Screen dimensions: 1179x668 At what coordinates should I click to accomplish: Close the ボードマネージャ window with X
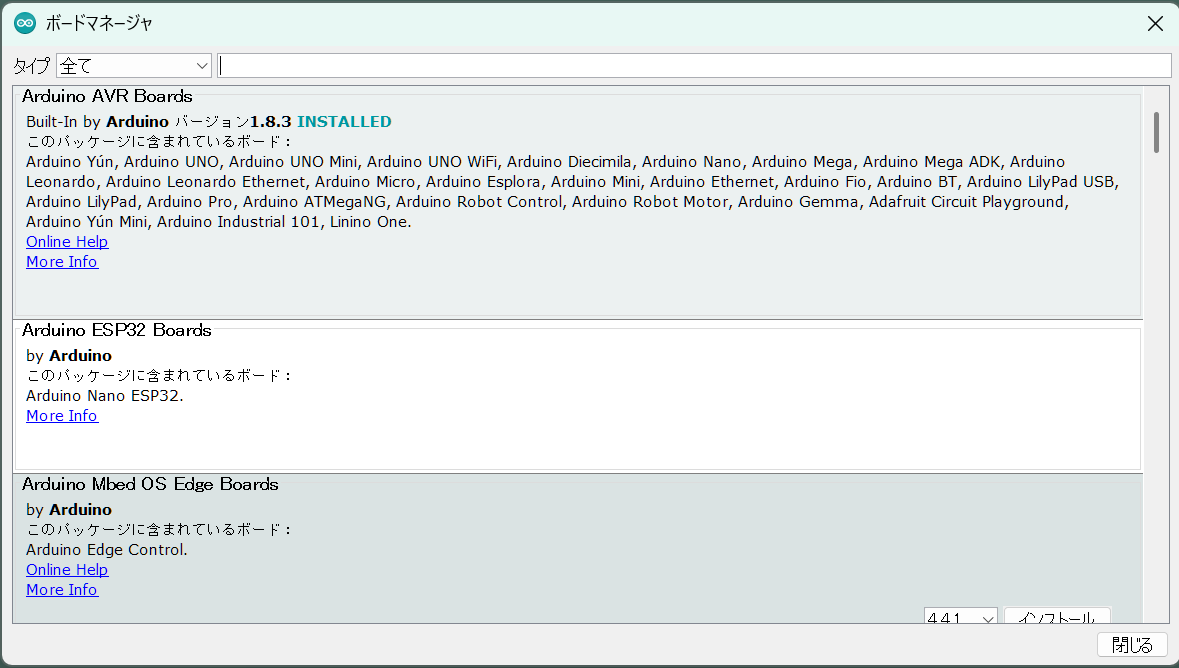pyautogui.click(x=1155, y=24)
